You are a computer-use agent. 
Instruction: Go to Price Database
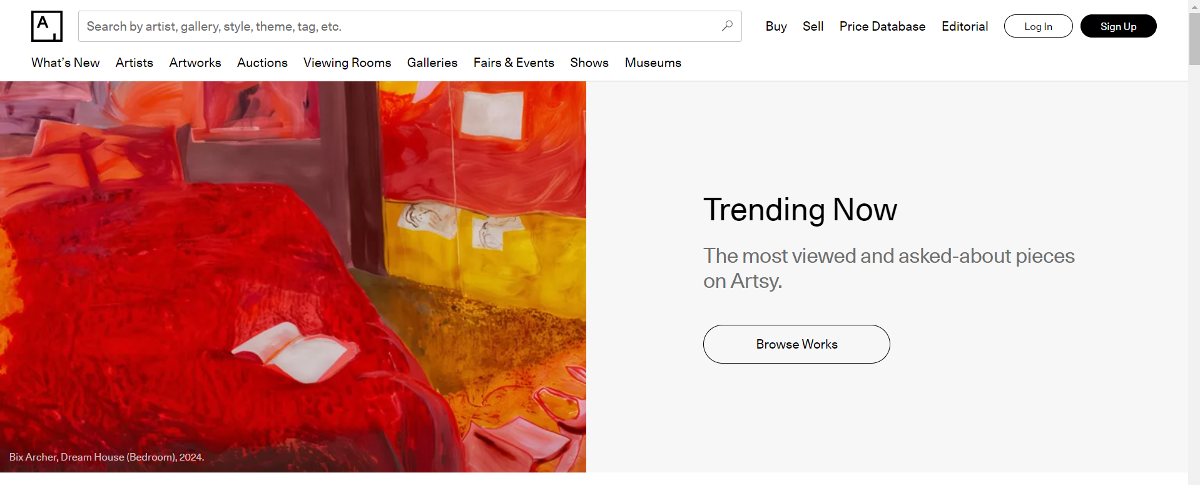tap(882, 27)
